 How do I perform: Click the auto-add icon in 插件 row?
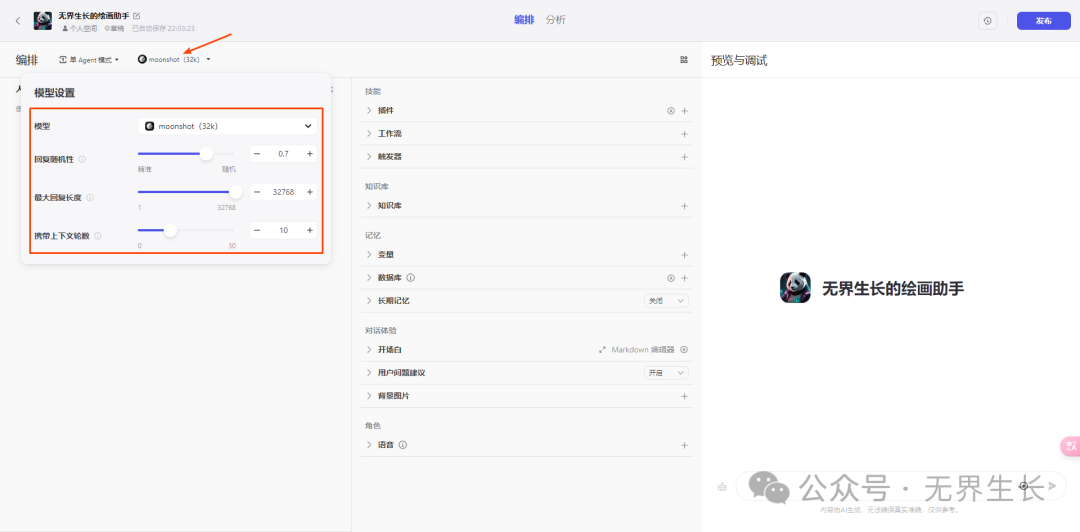coord(671,110)
